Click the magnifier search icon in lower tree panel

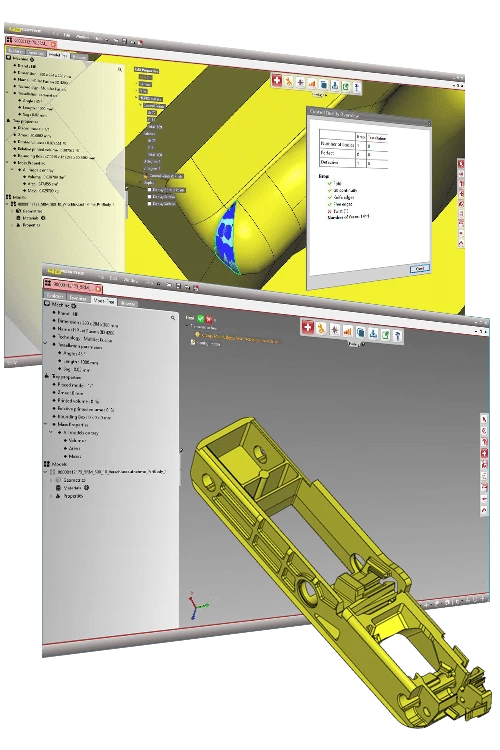point(173,317)
